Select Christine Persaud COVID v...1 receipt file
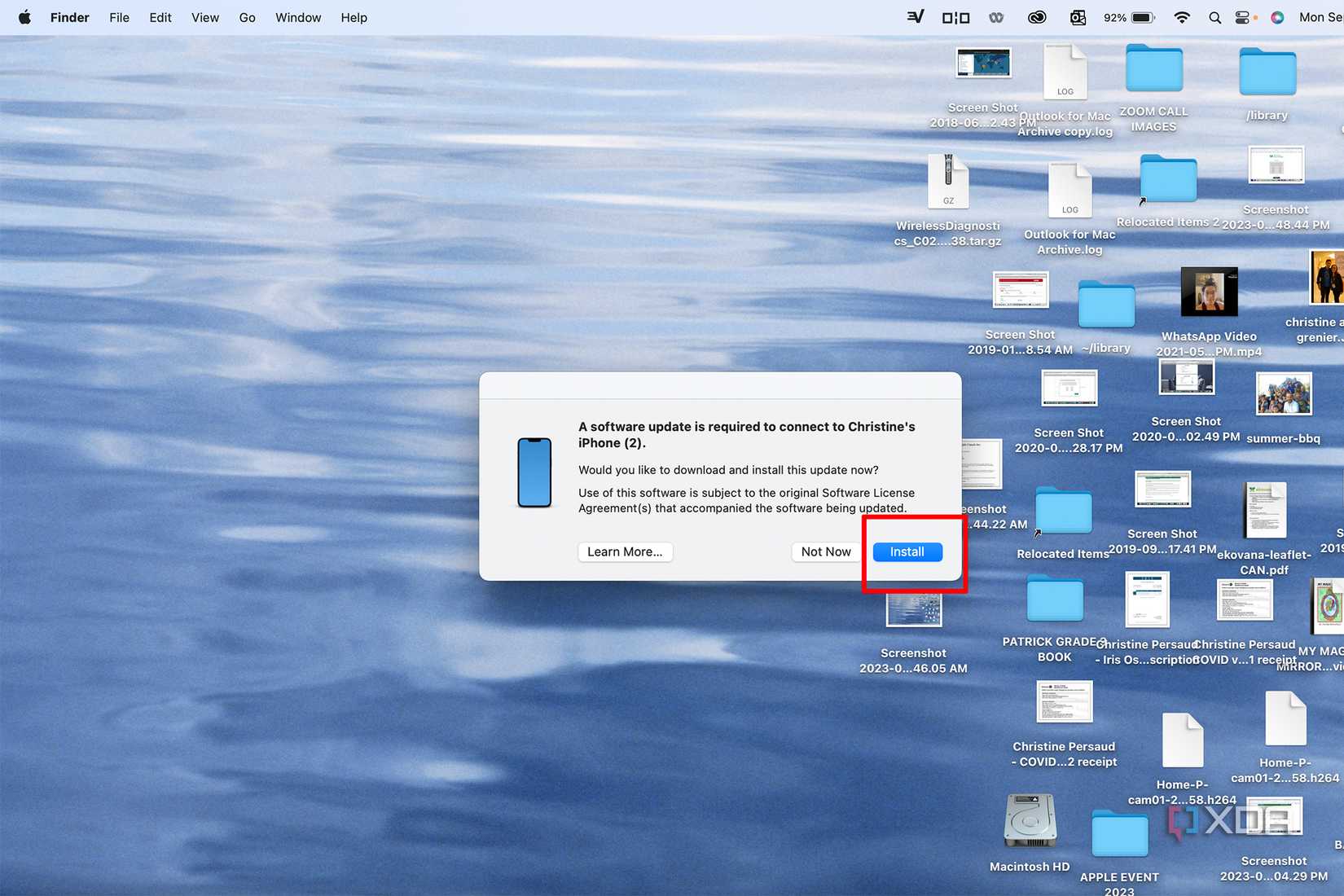1344x896 pixels. coord(1245,600)
